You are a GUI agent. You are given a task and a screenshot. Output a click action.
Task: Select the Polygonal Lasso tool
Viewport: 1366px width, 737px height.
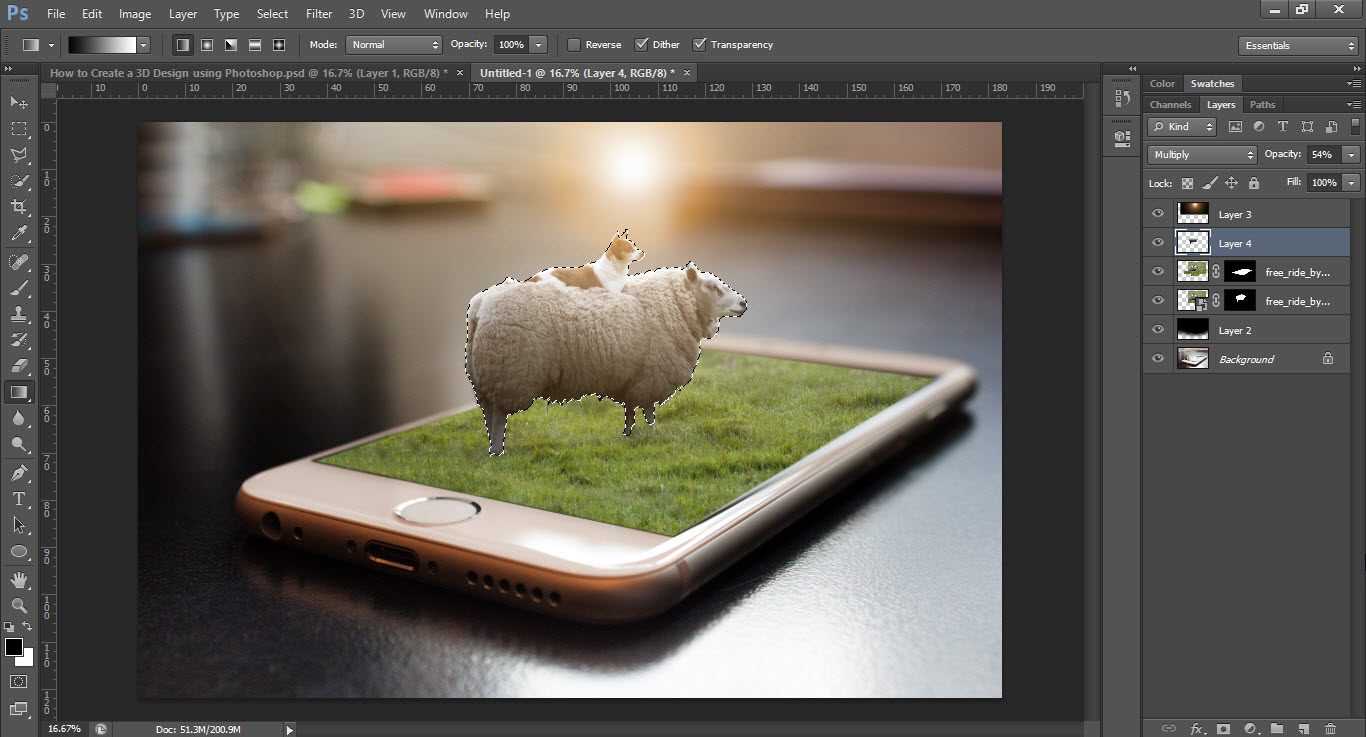19,155
